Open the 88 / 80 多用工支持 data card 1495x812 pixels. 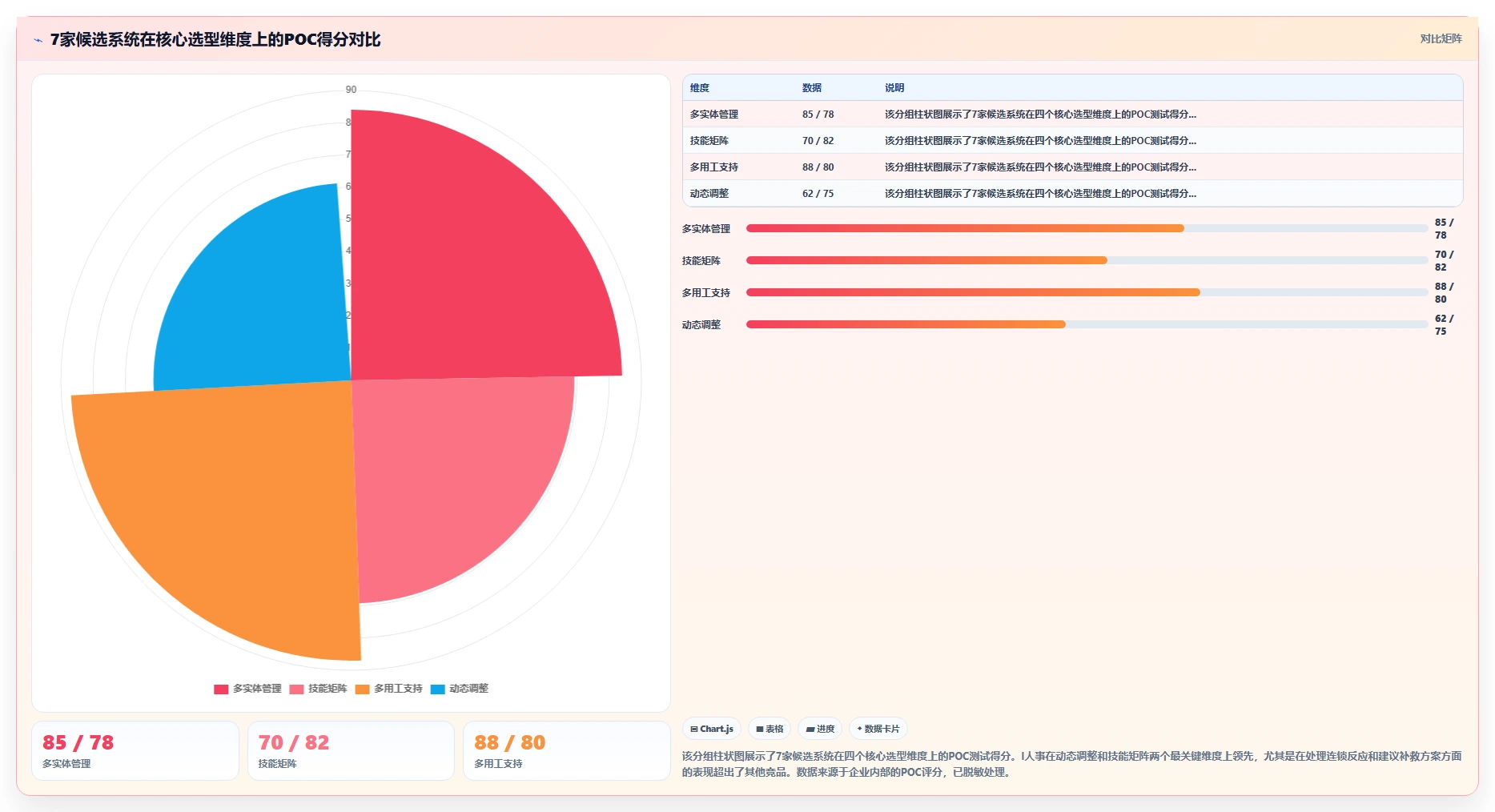(x=567, y=750)
